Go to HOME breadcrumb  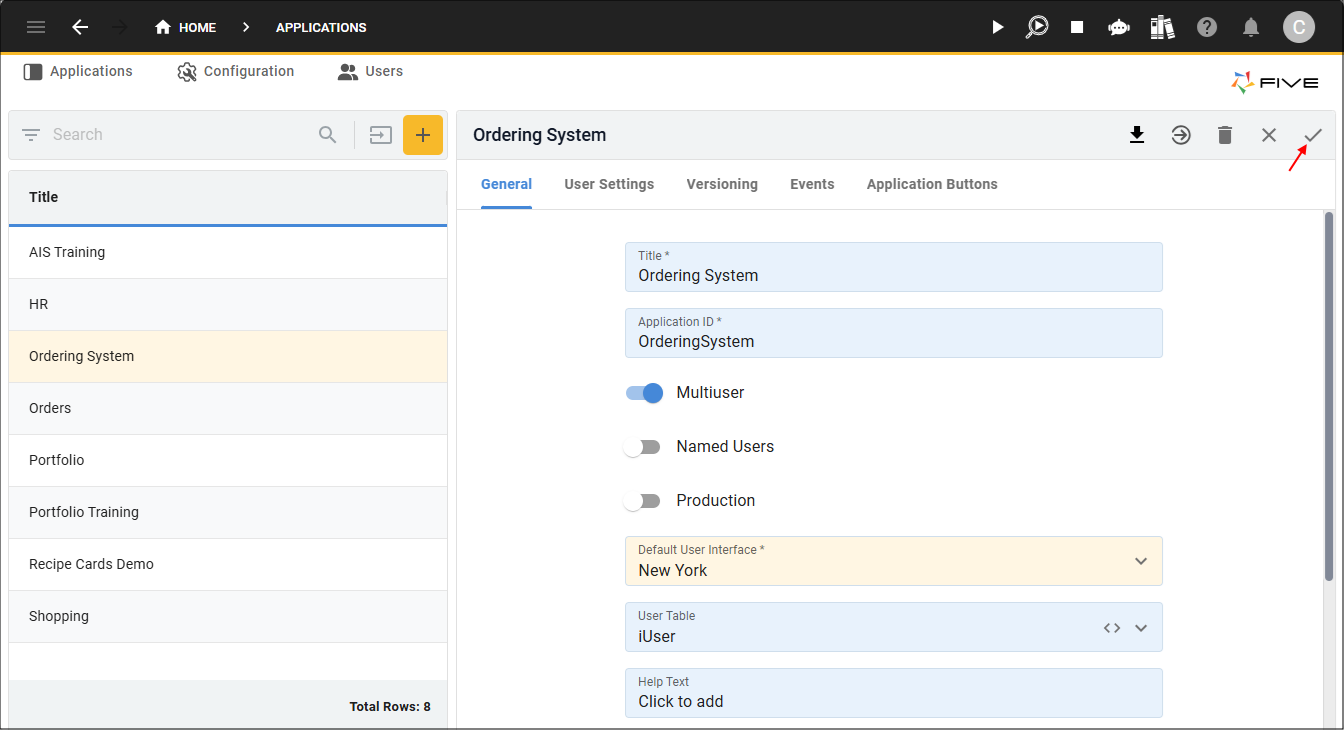point(185,27)
